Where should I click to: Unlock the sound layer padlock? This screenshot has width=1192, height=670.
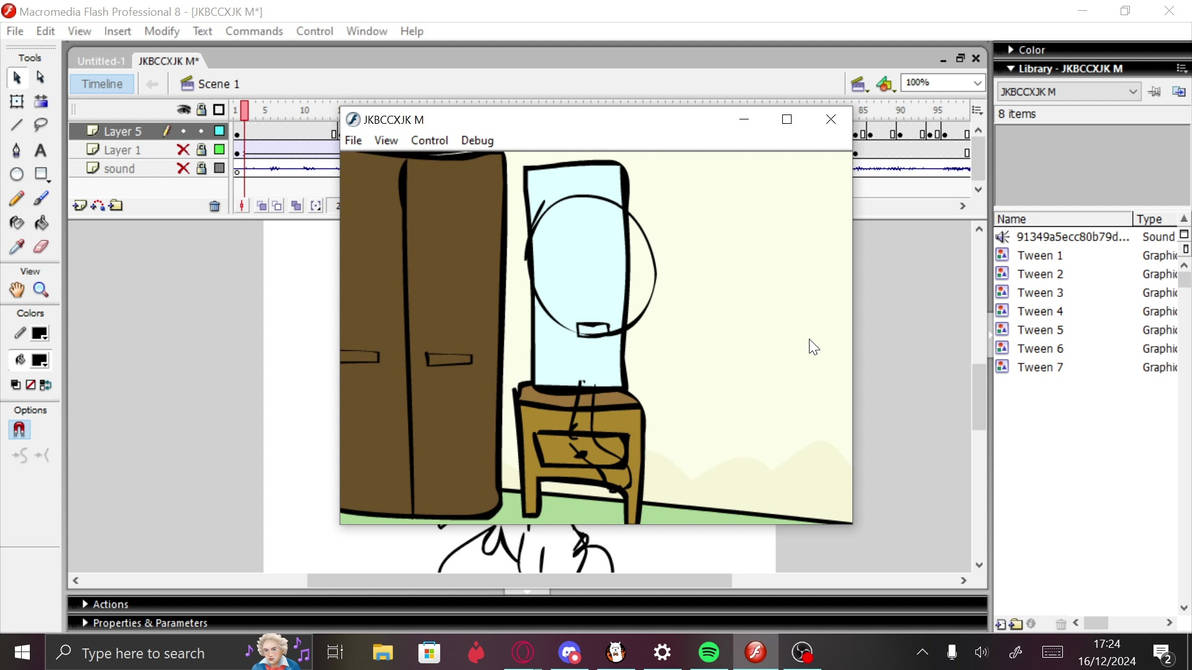point(201,168)
